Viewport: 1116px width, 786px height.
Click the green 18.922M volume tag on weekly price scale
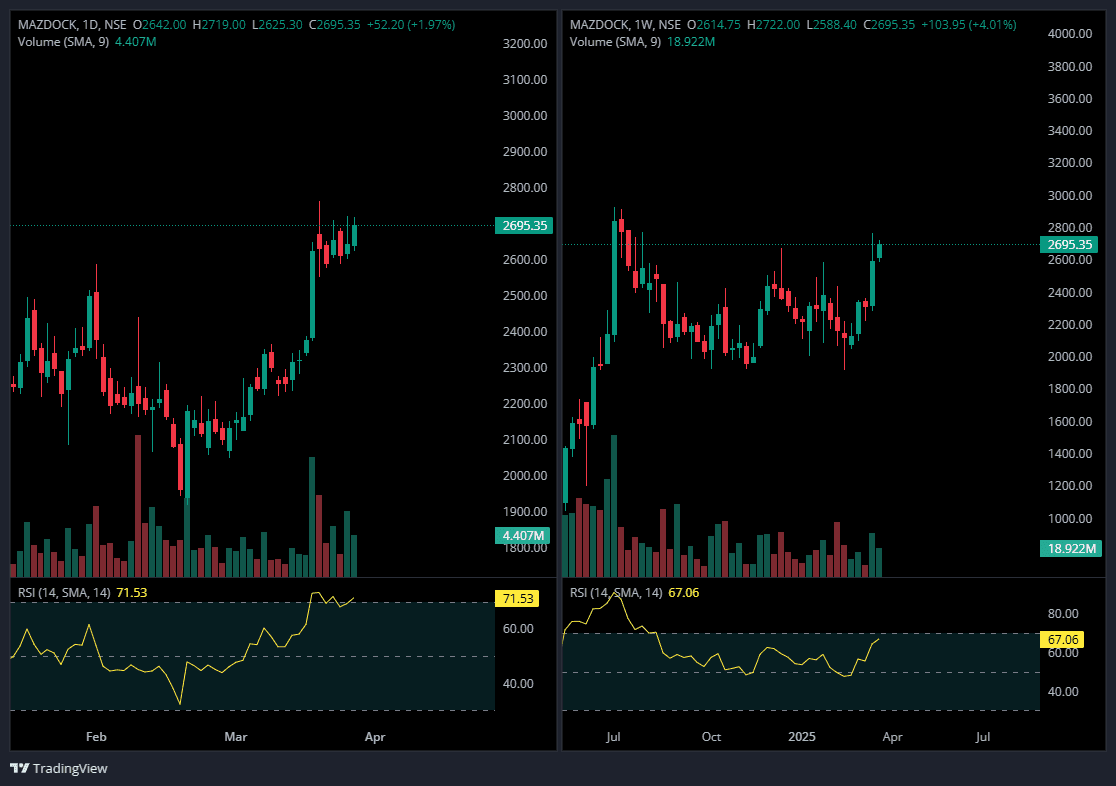pos(1070,548)
